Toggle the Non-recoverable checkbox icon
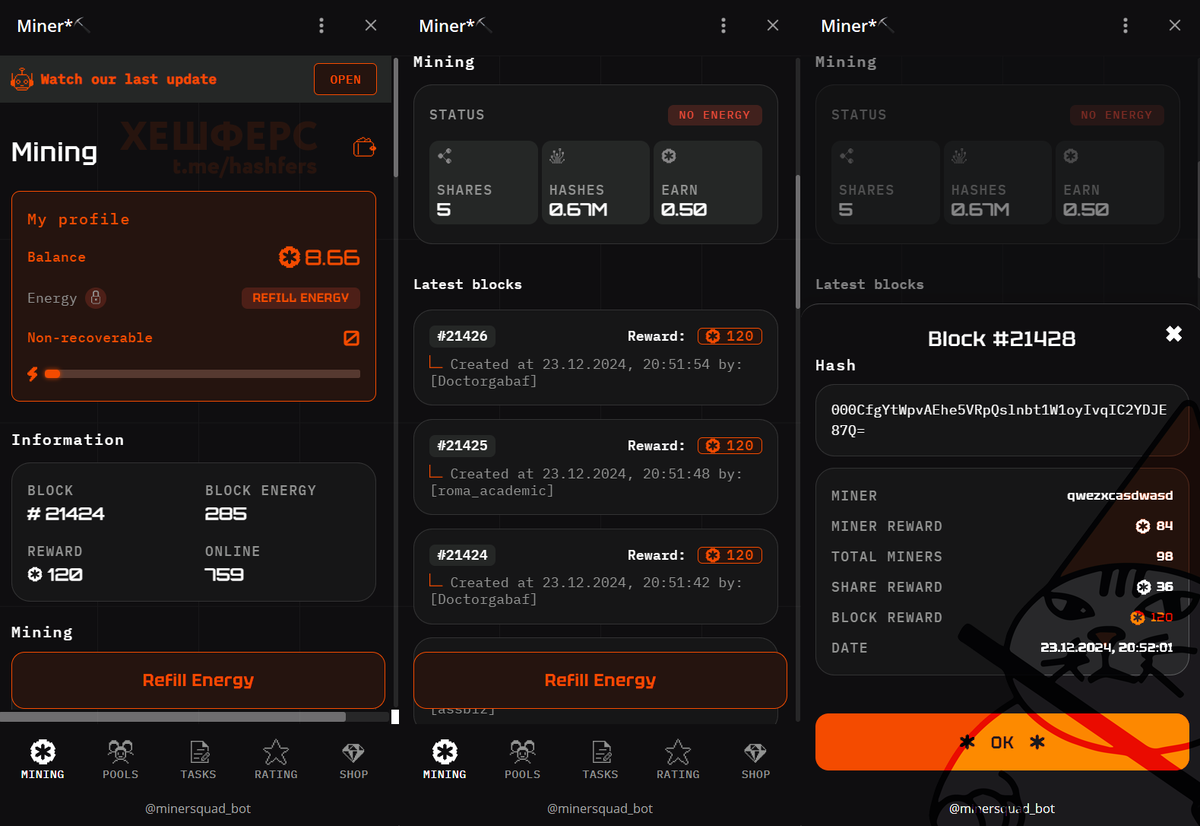This screenshot has width=1200, height=826. click(351, 338)
